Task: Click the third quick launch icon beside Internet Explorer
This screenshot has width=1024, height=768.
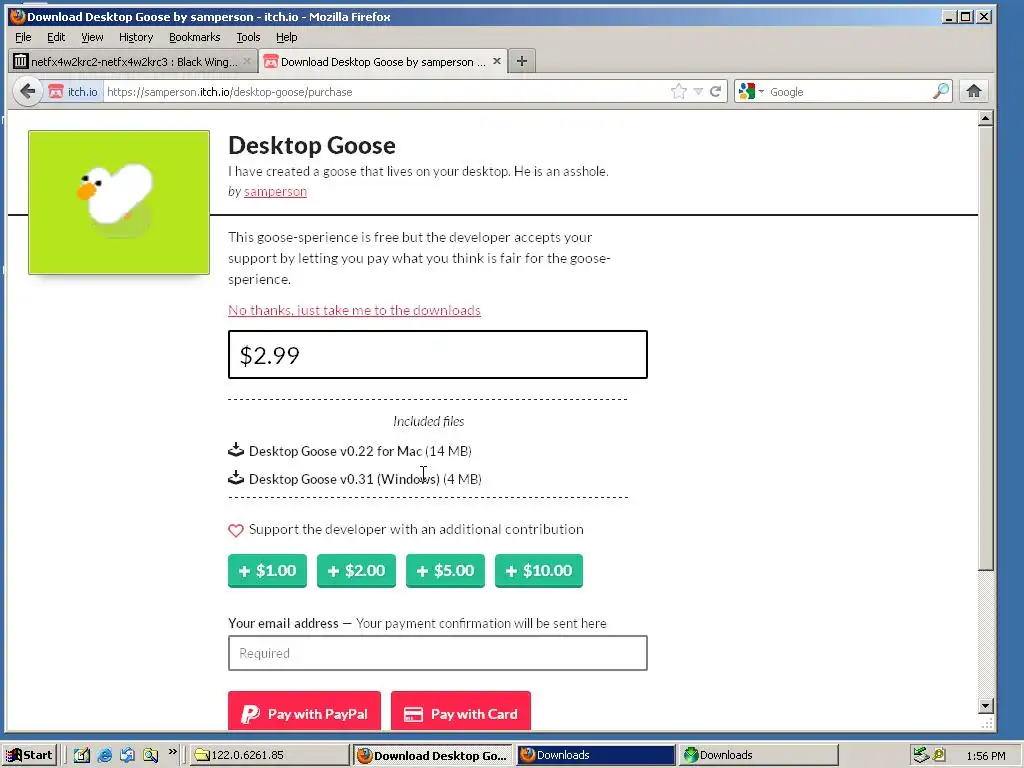Action: (x=127, y=755)
